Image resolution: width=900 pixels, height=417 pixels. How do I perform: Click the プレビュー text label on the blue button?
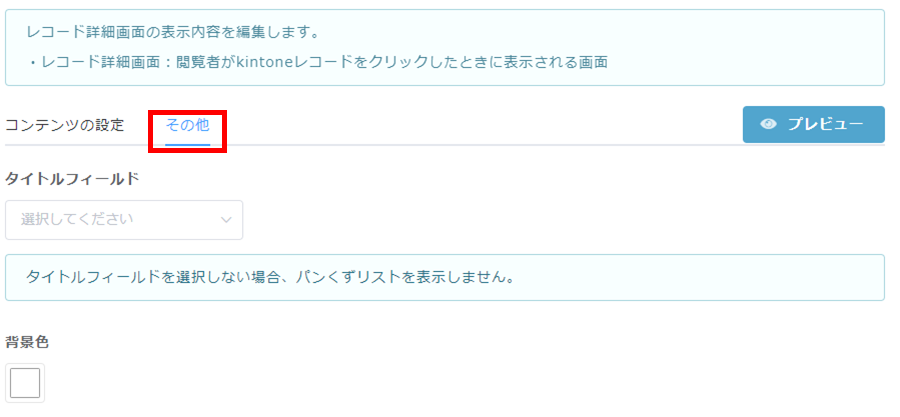click(x=825, y=124)
